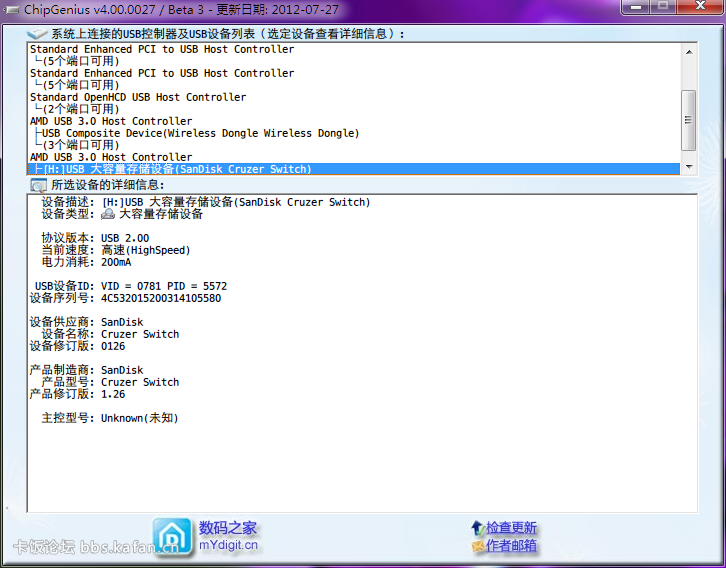Click the VID = 0781 PID = 5572 value
Viewport: 726px width, 568px height.
tap(164, 286)
